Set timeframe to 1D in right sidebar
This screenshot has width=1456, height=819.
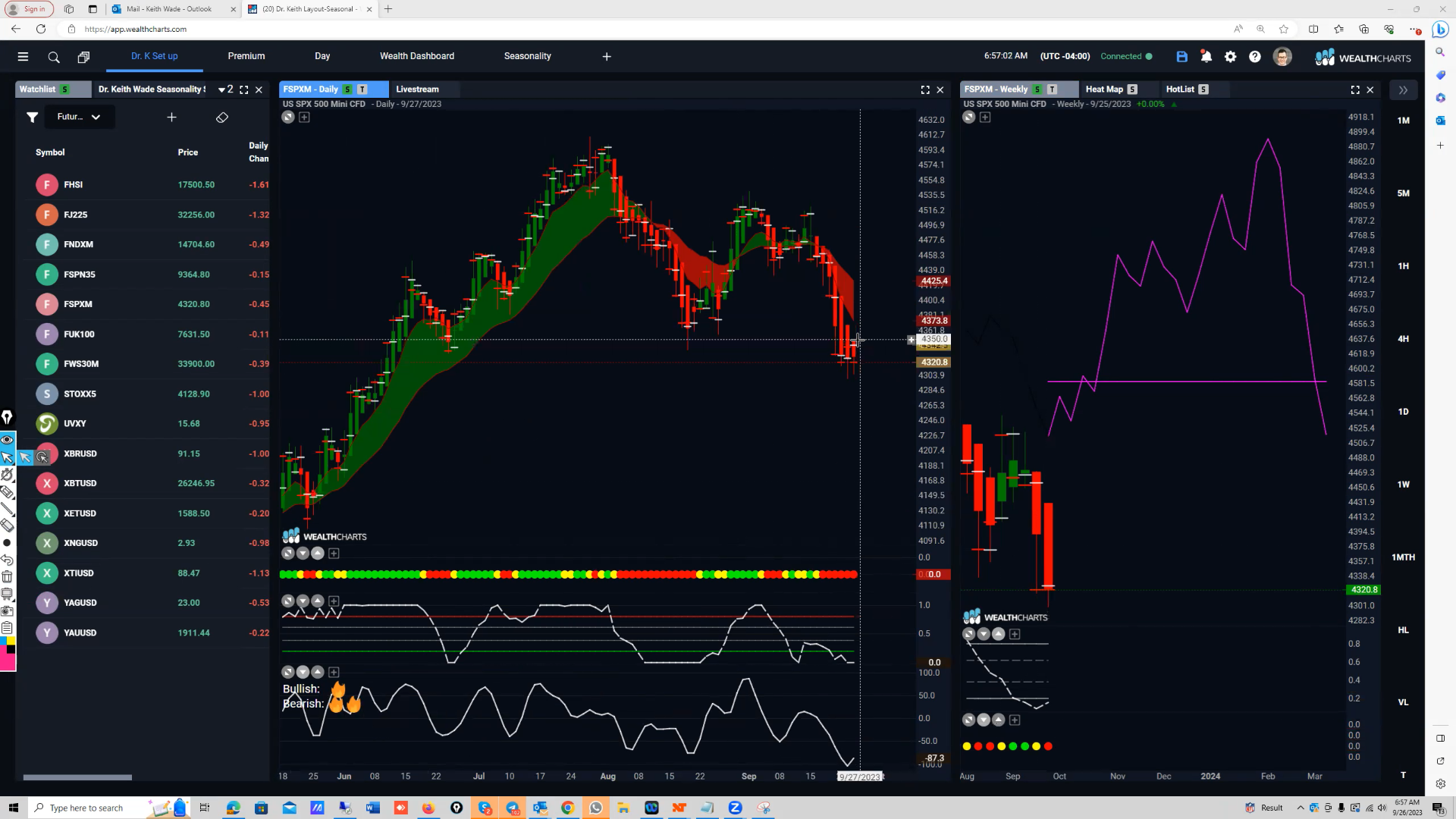tap(1404, 412)
